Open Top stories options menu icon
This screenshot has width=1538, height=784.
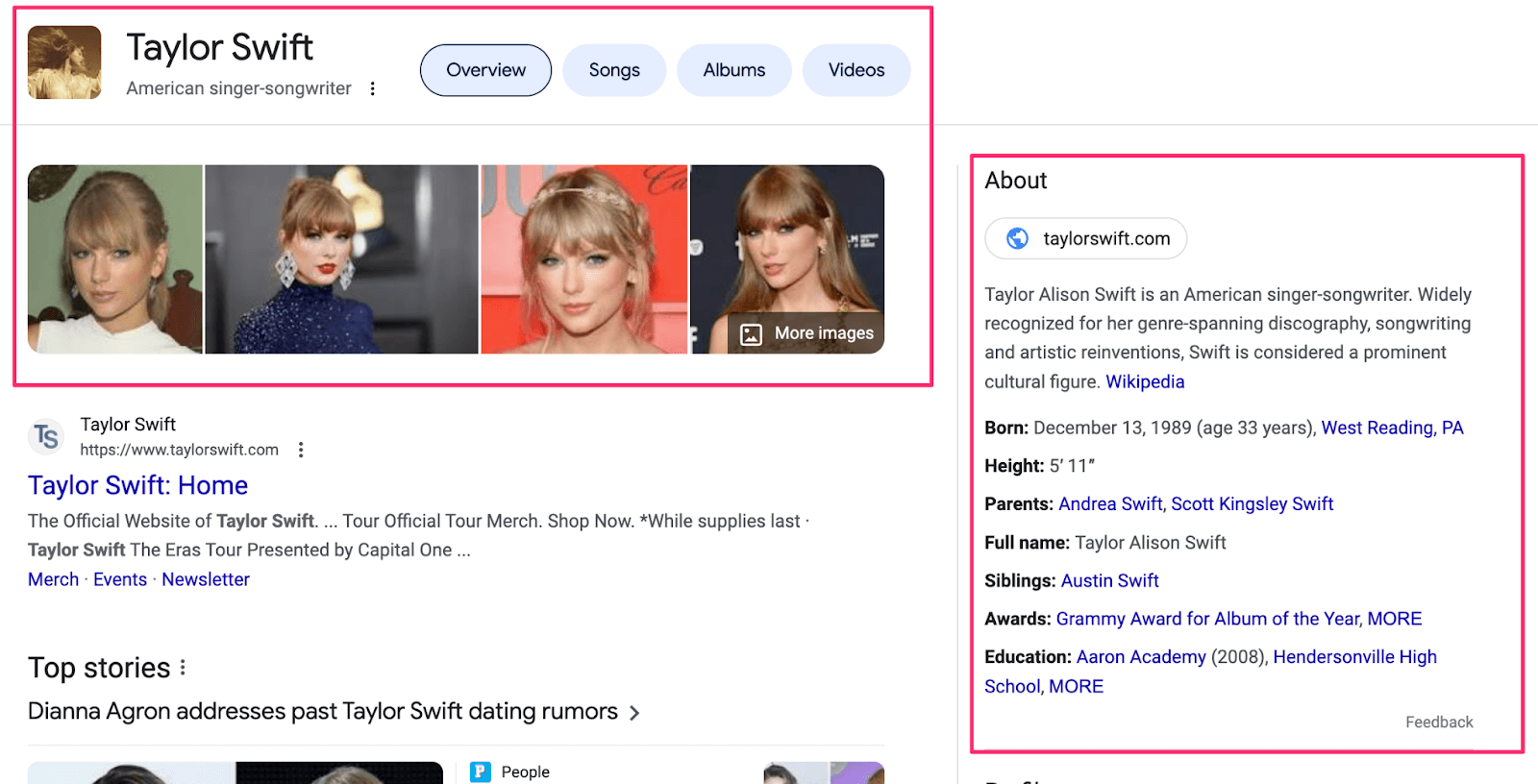pos(183,667)
